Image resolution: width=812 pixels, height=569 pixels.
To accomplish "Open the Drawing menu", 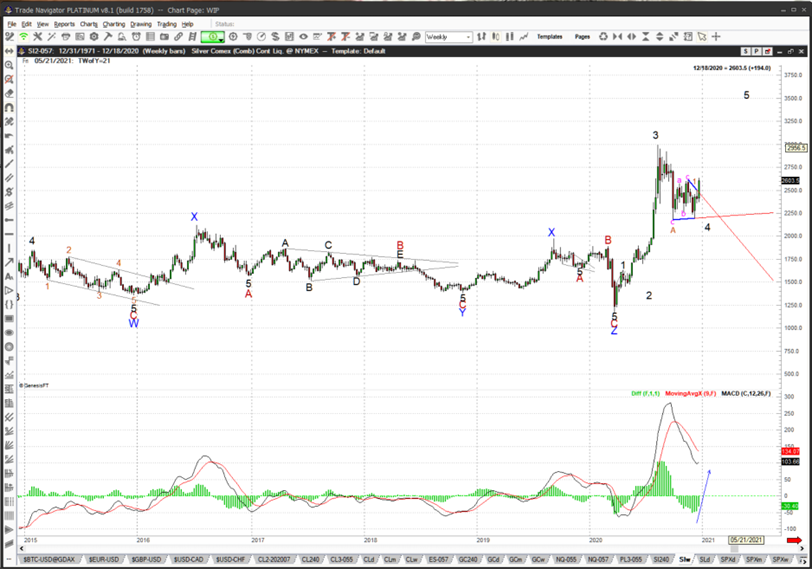I will [x=141, y=24].
